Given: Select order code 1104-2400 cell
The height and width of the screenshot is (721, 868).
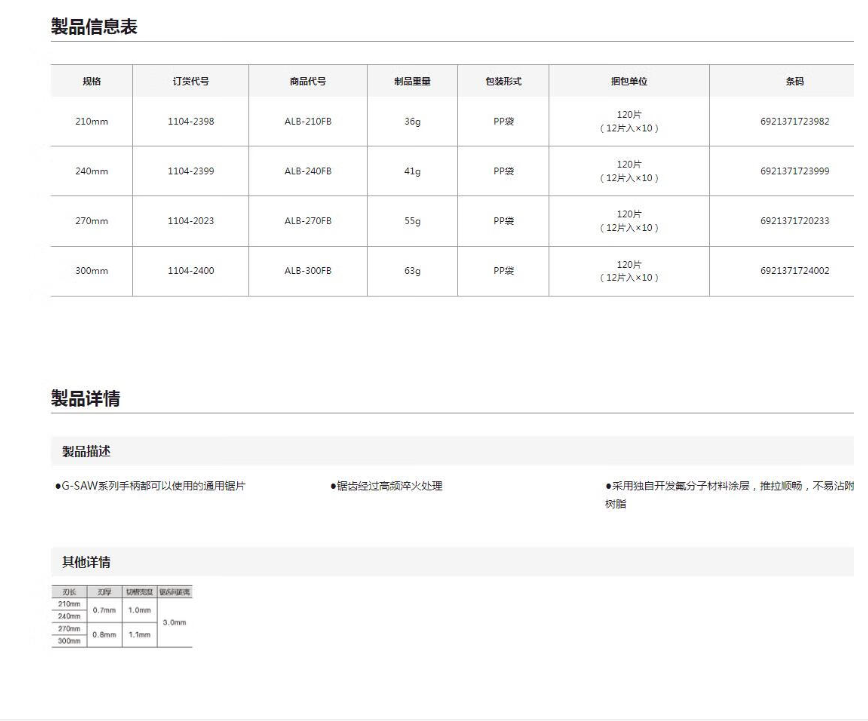Looking at the screenshot, I should coord(190,270).
